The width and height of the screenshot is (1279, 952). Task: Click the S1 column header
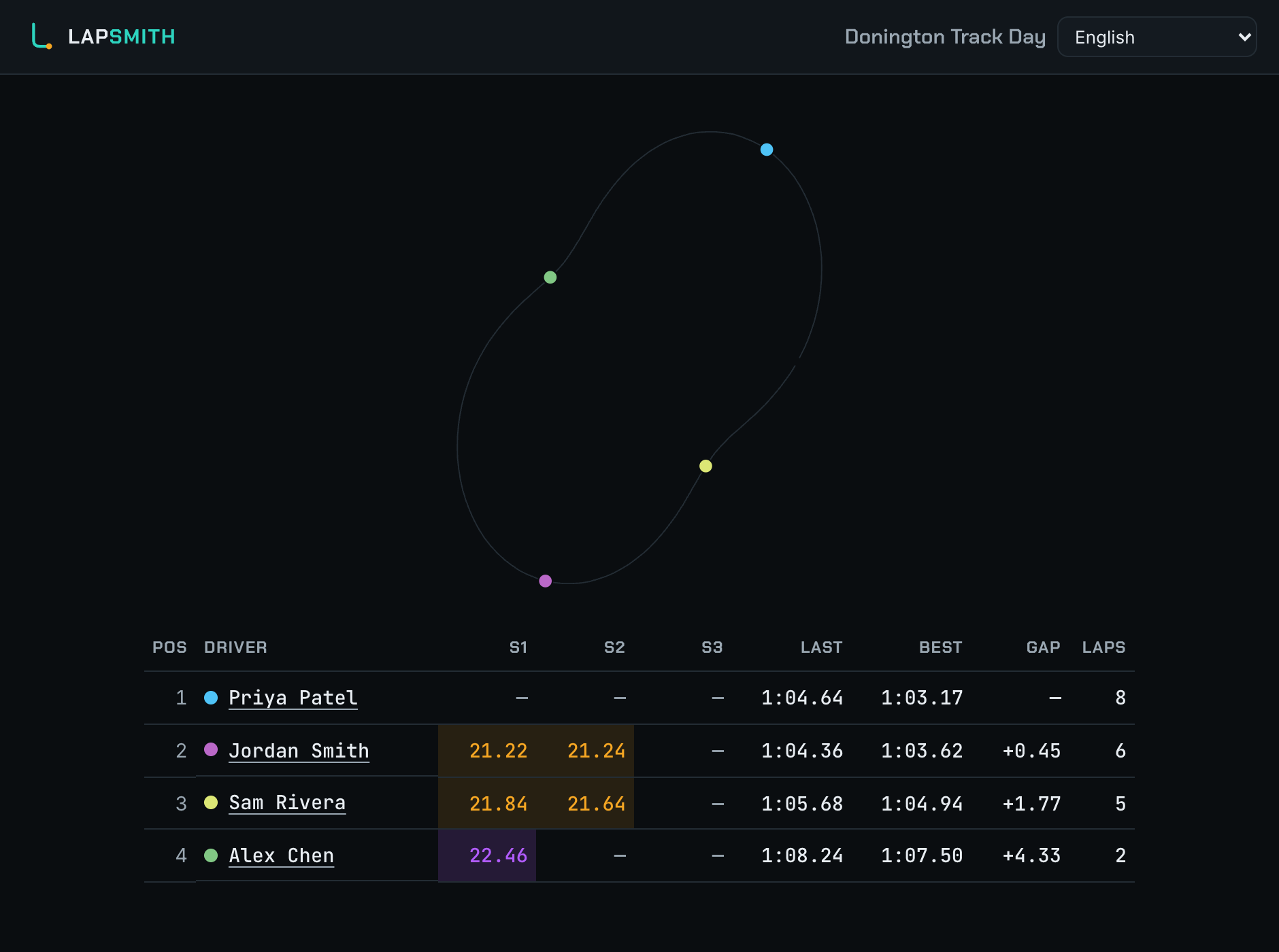tap(518, 647)
